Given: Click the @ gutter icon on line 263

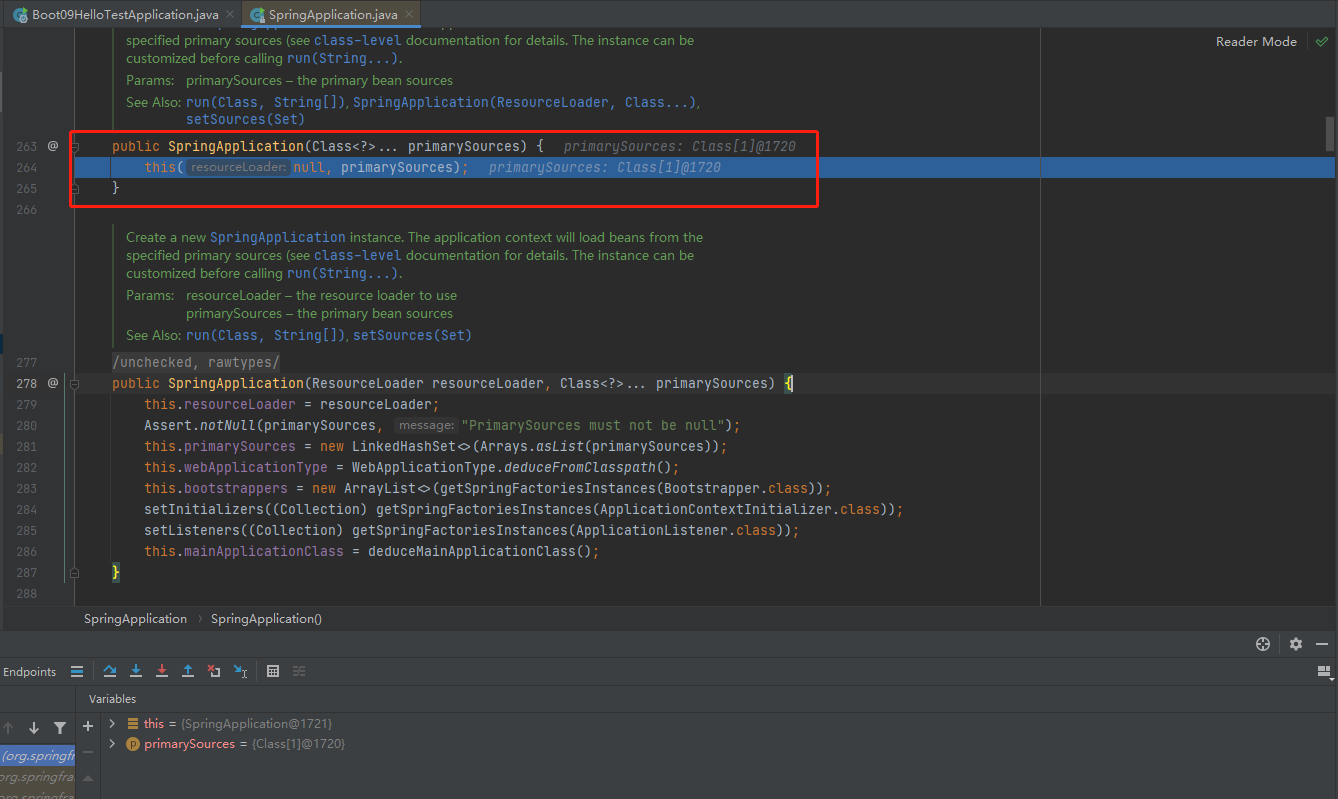Looking at the screenshot, I should [x=53, y=146].
